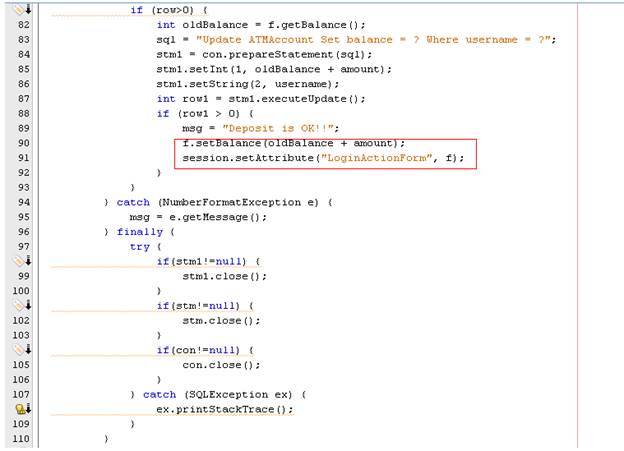Click line number 99 in the gutter

coord(24,276)
